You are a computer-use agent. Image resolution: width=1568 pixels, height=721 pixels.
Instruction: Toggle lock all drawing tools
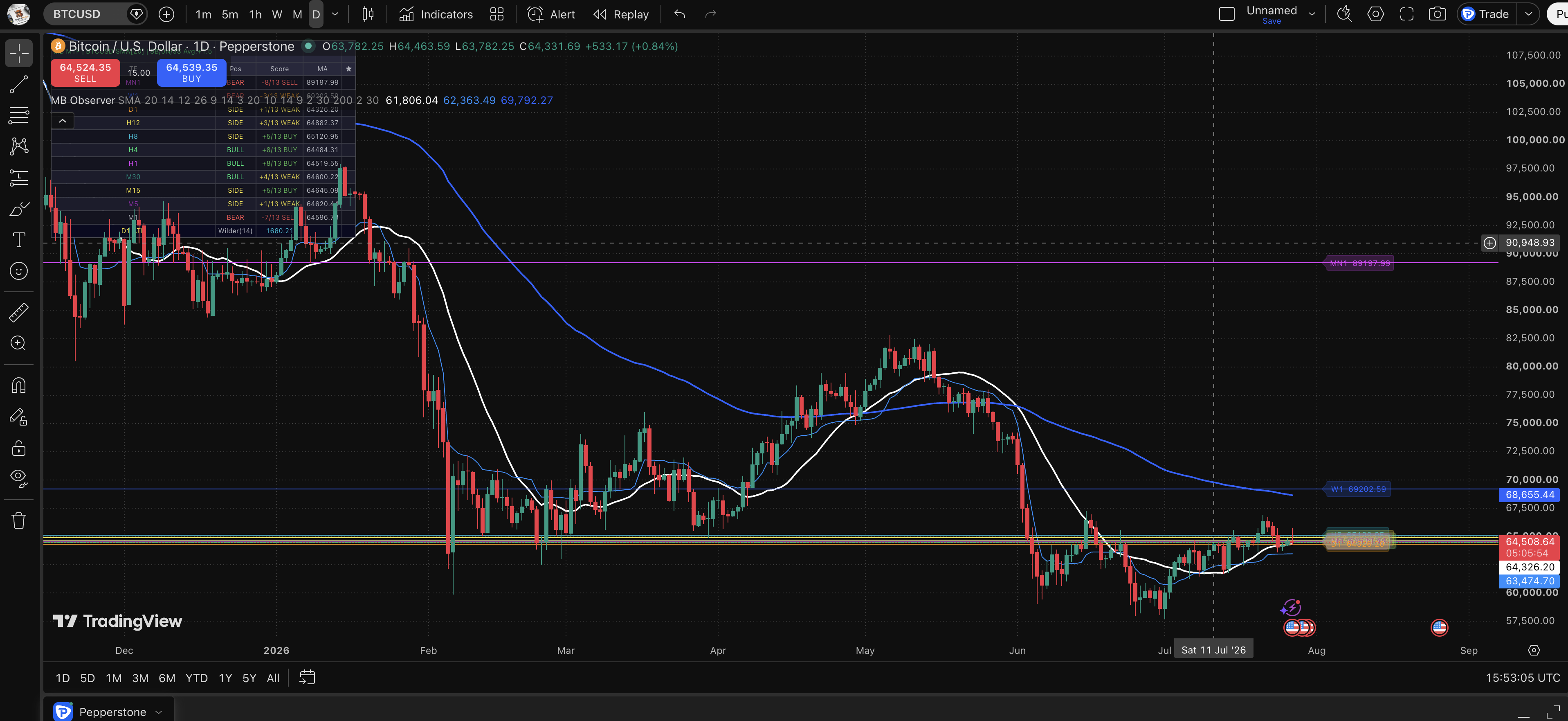(19, 448)
